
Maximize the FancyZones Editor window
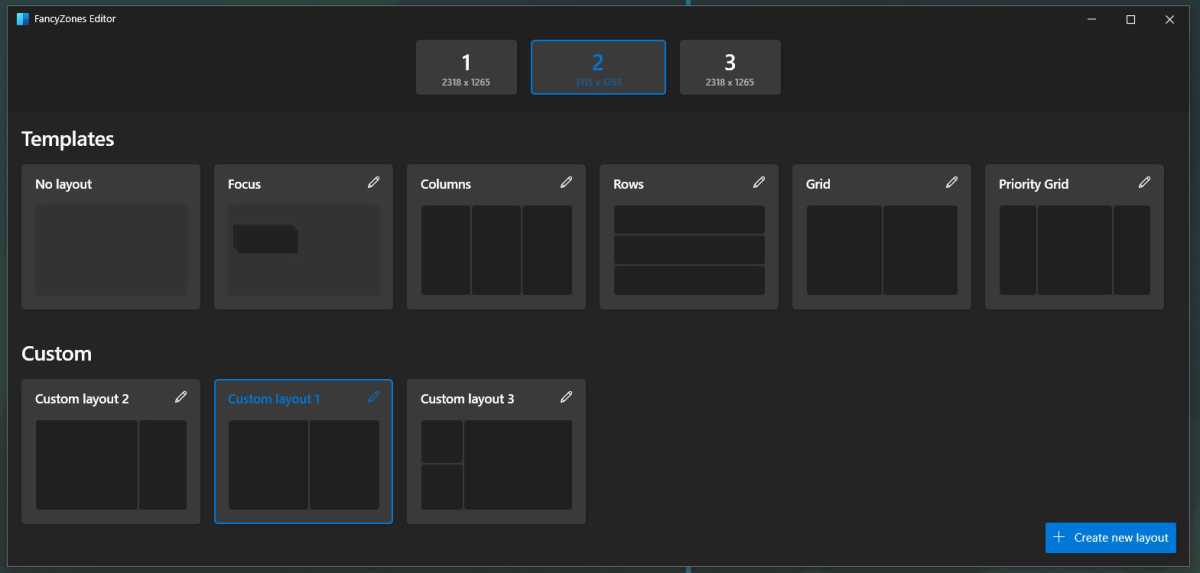click(1131, 19)
